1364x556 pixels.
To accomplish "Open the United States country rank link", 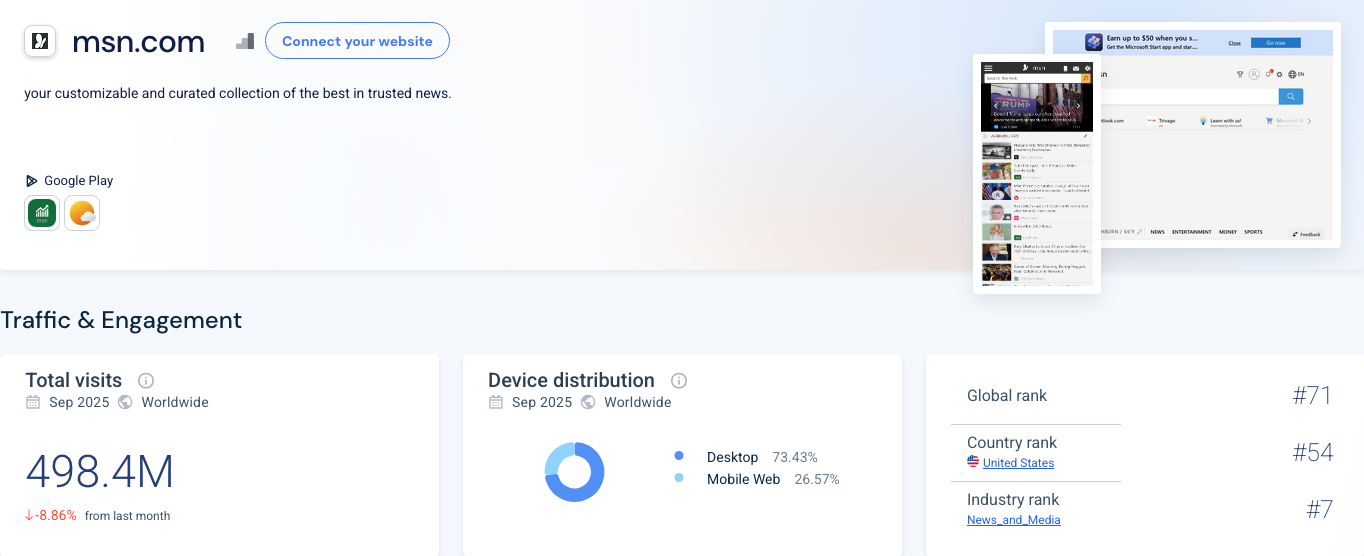I will coord(1018,463).
